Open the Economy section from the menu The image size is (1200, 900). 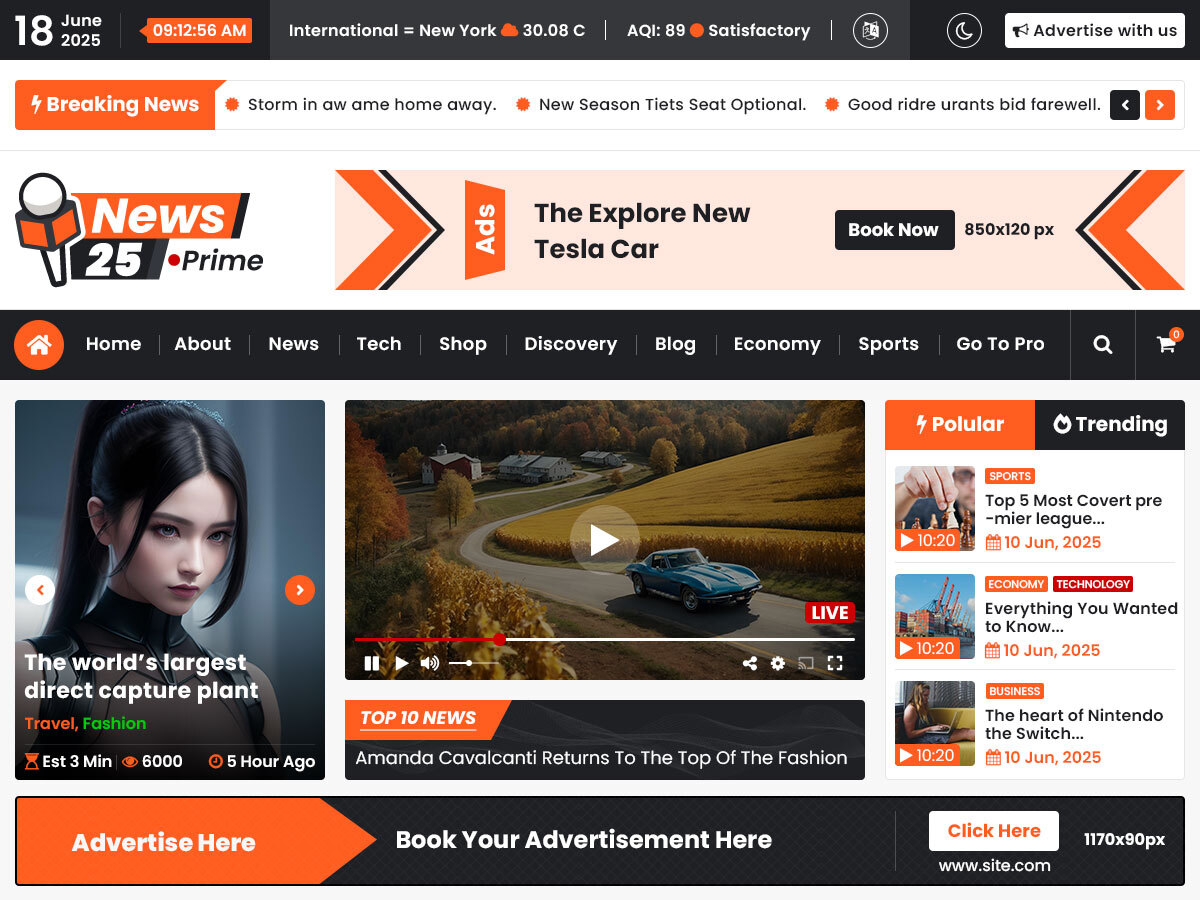pyautogui.click(x=777, y=344)
